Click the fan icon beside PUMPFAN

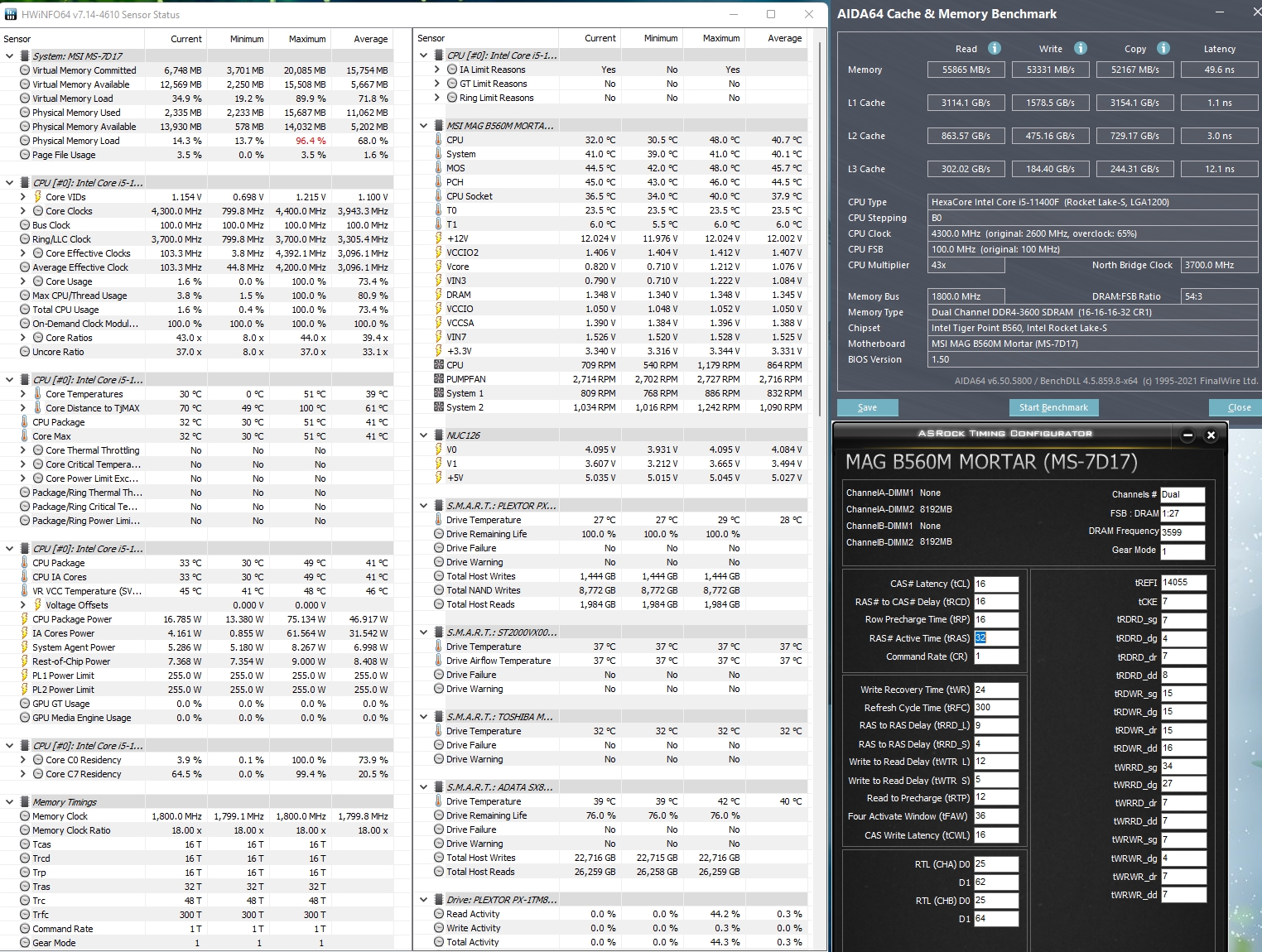pos(439,379)
